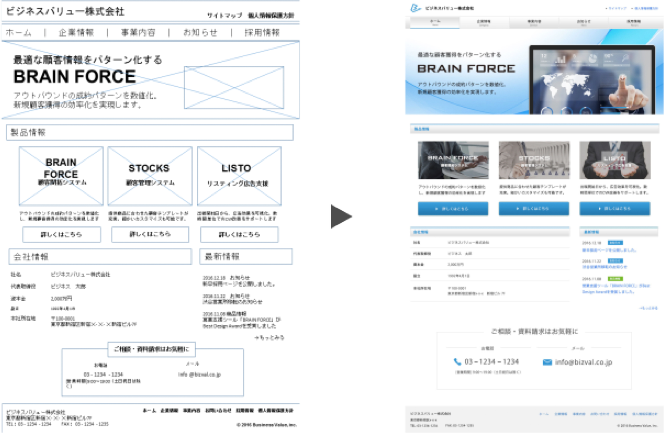Select the wireframe BRAIN FORCE product placeholder

tap(60, 174)
